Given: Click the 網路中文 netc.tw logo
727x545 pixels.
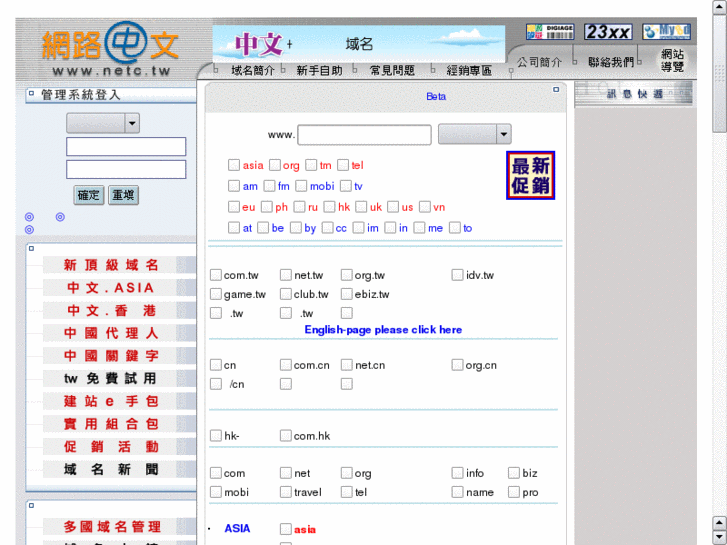Looking at the screenshot, I should (x=105, y=51).
